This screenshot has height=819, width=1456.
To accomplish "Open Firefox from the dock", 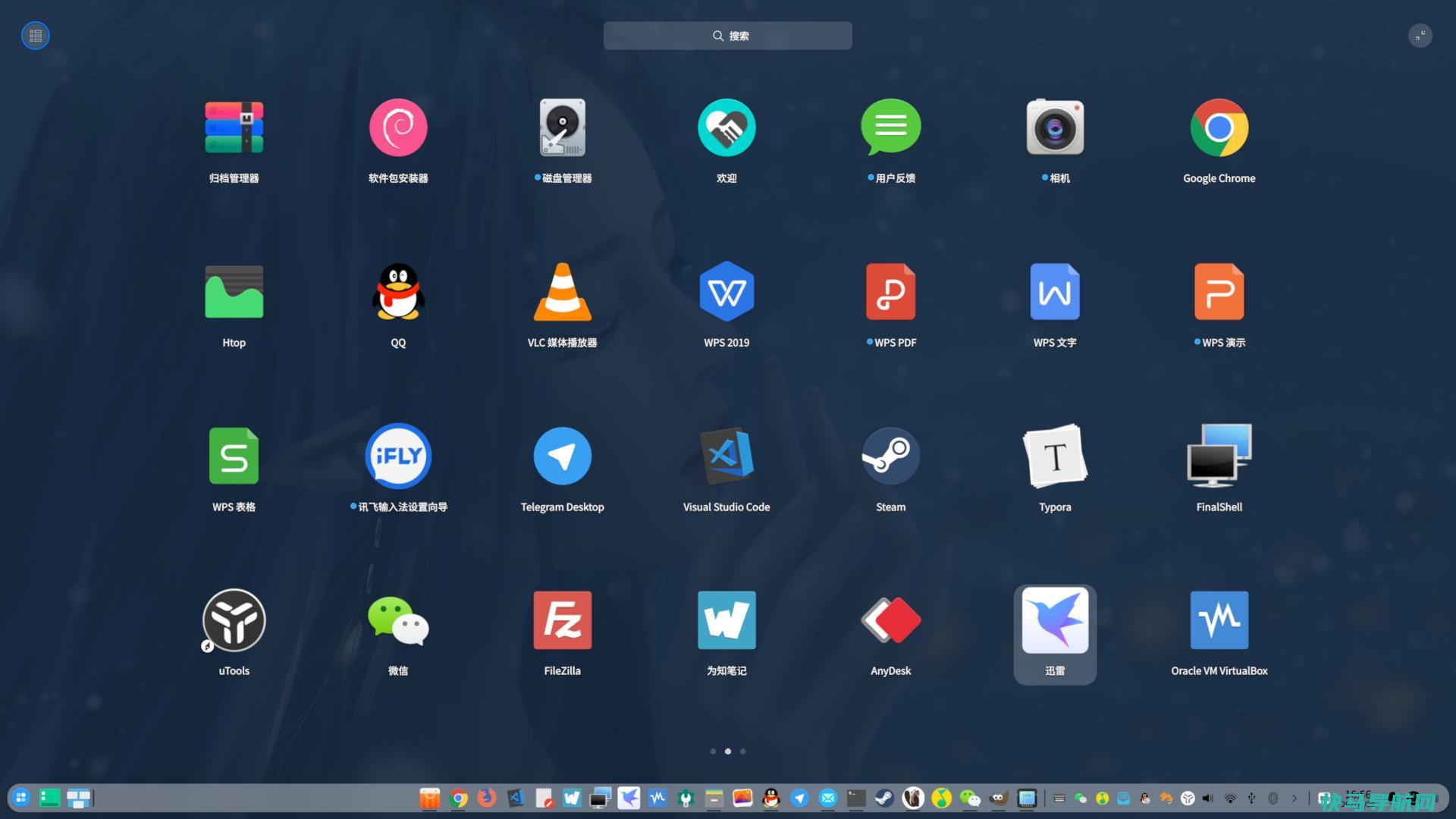I will tap(487, 798).
